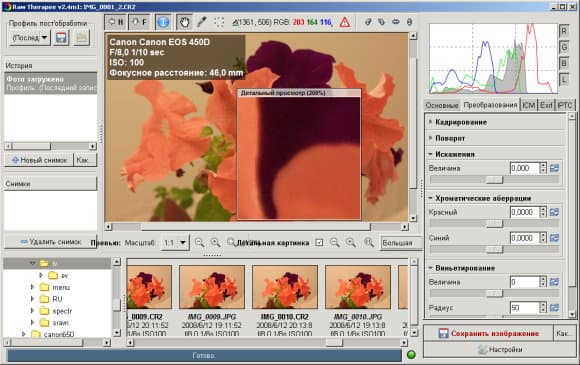This screenshot has width=580, height=365.
Task: Reset the Виньетирование Величина value
Action: coord(554,282)
